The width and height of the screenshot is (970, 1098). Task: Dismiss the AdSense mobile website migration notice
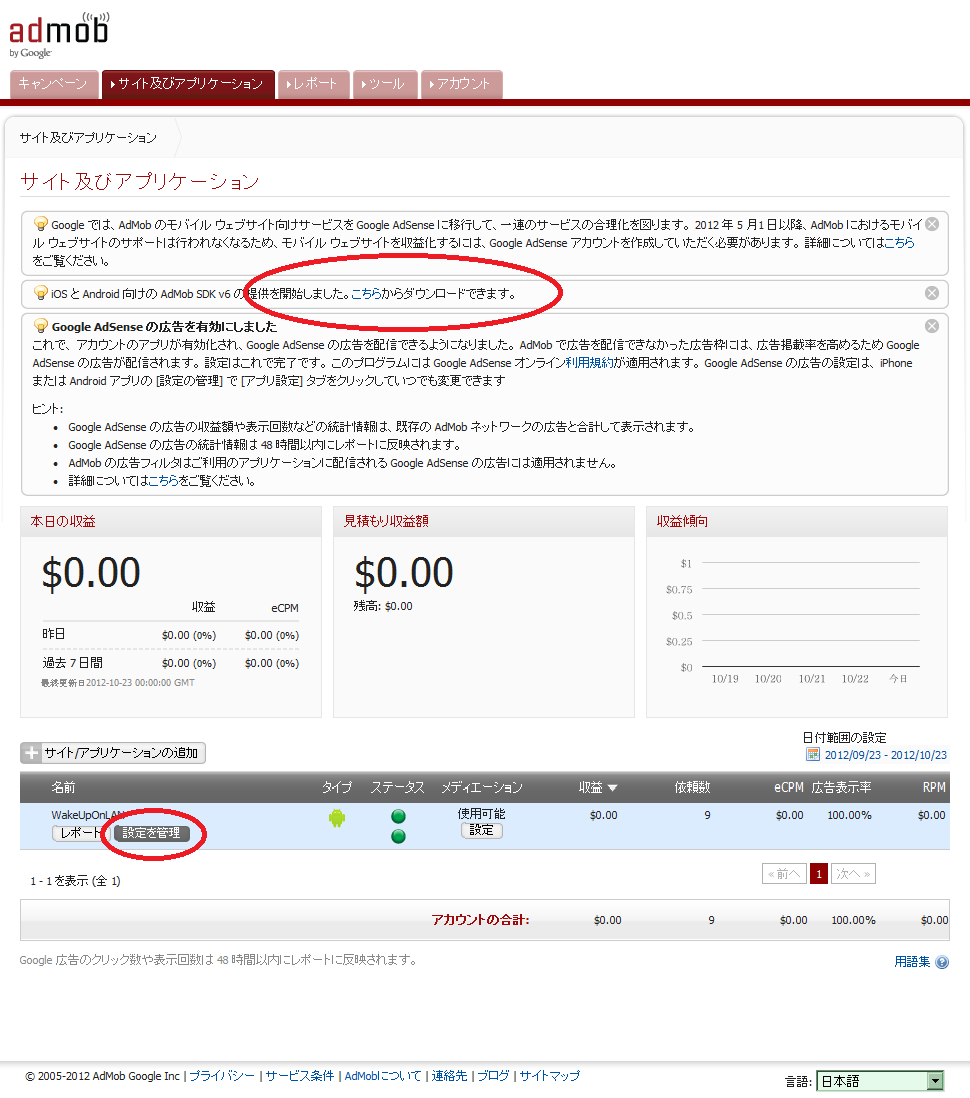click(932, 224)
